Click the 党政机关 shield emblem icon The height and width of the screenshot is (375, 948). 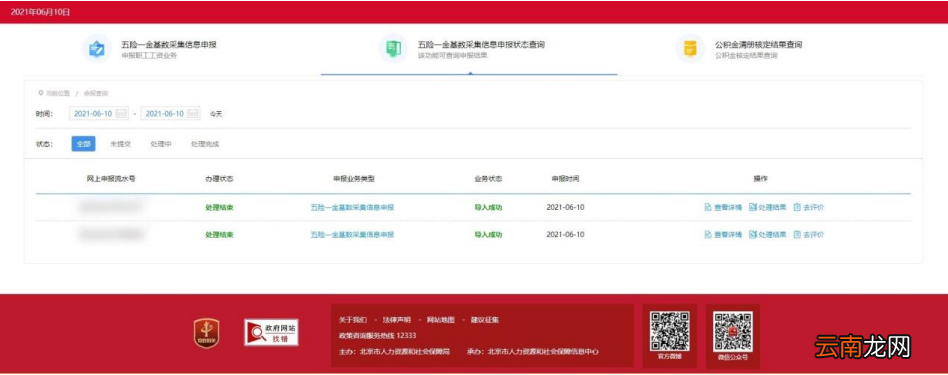coord(206,333)
